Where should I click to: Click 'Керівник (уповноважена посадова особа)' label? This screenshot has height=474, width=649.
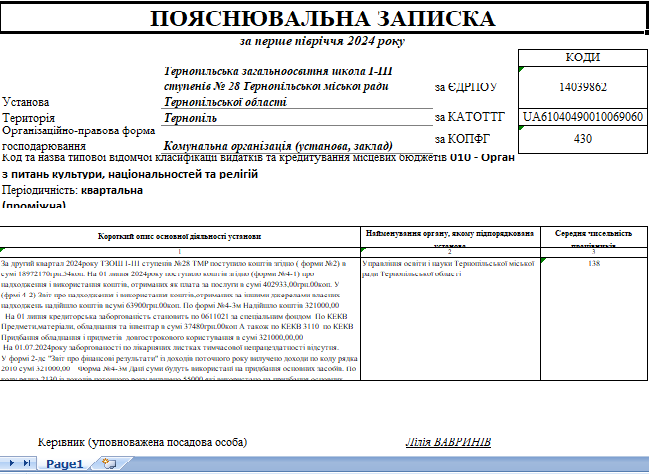142,442
